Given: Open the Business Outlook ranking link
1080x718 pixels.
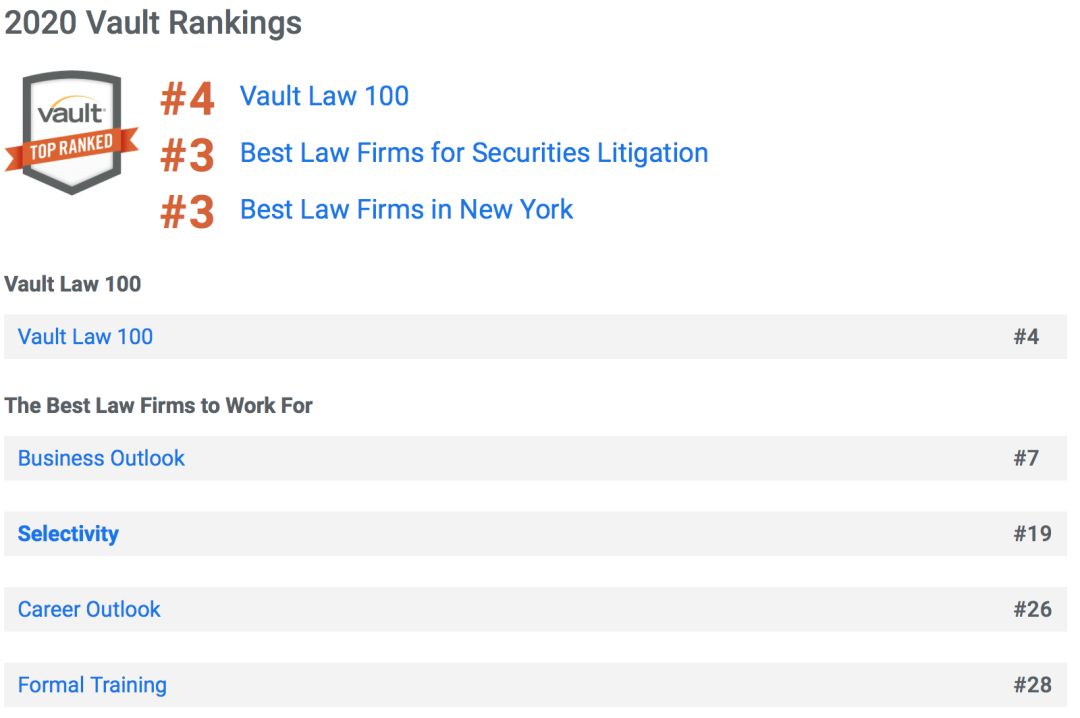Looking at the screenshot, I should tap(101, 458).
